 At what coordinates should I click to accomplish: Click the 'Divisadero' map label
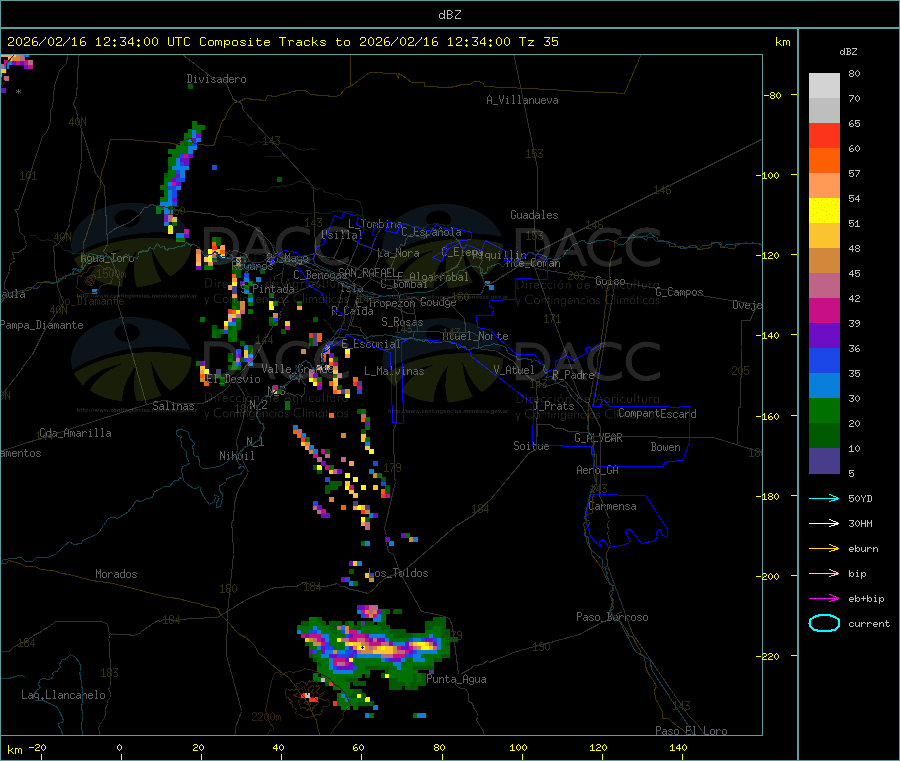[x=216, y=79]
